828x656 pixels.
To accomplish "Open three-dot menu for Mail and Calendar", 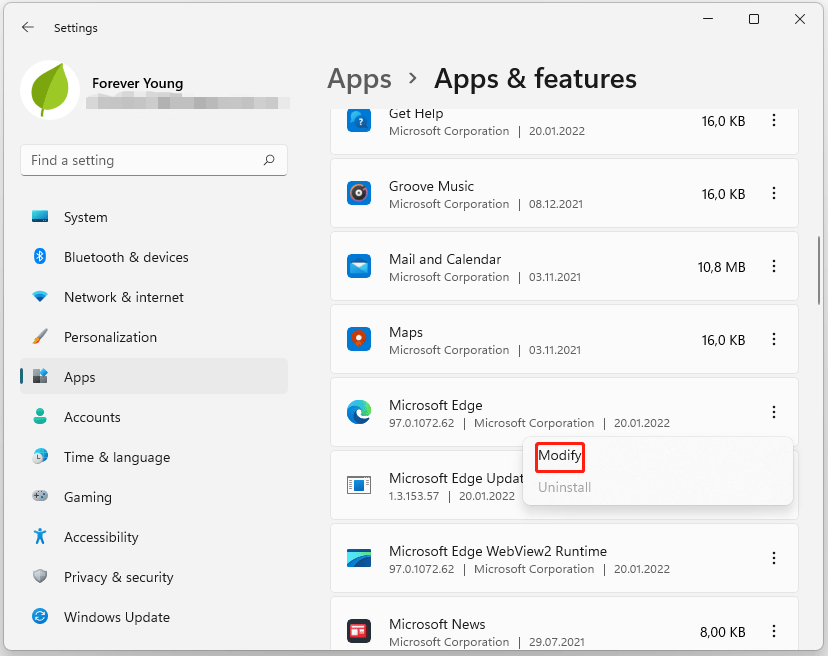I will click(x=774, y=266).
